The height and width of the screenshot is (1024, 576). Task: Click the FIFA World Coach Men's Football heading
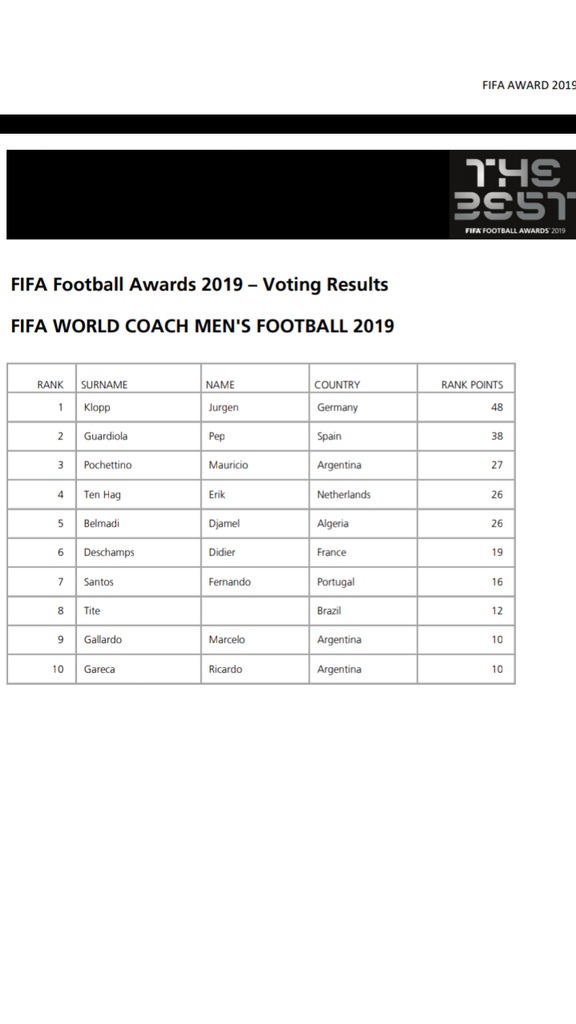pyautogui.click(x=202, y=326)
